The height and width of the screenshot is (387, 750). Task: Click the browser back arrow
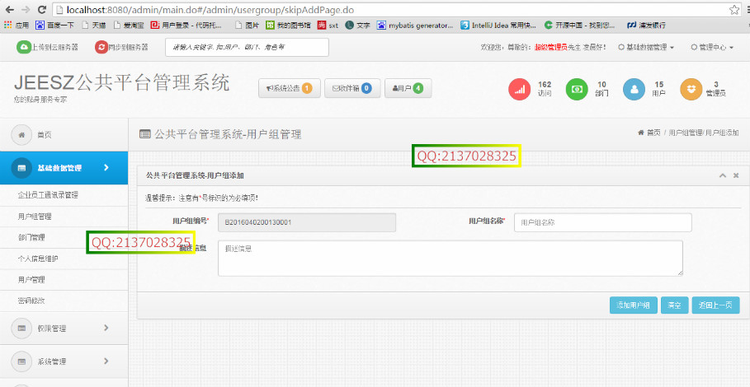[x=10, y=10]
